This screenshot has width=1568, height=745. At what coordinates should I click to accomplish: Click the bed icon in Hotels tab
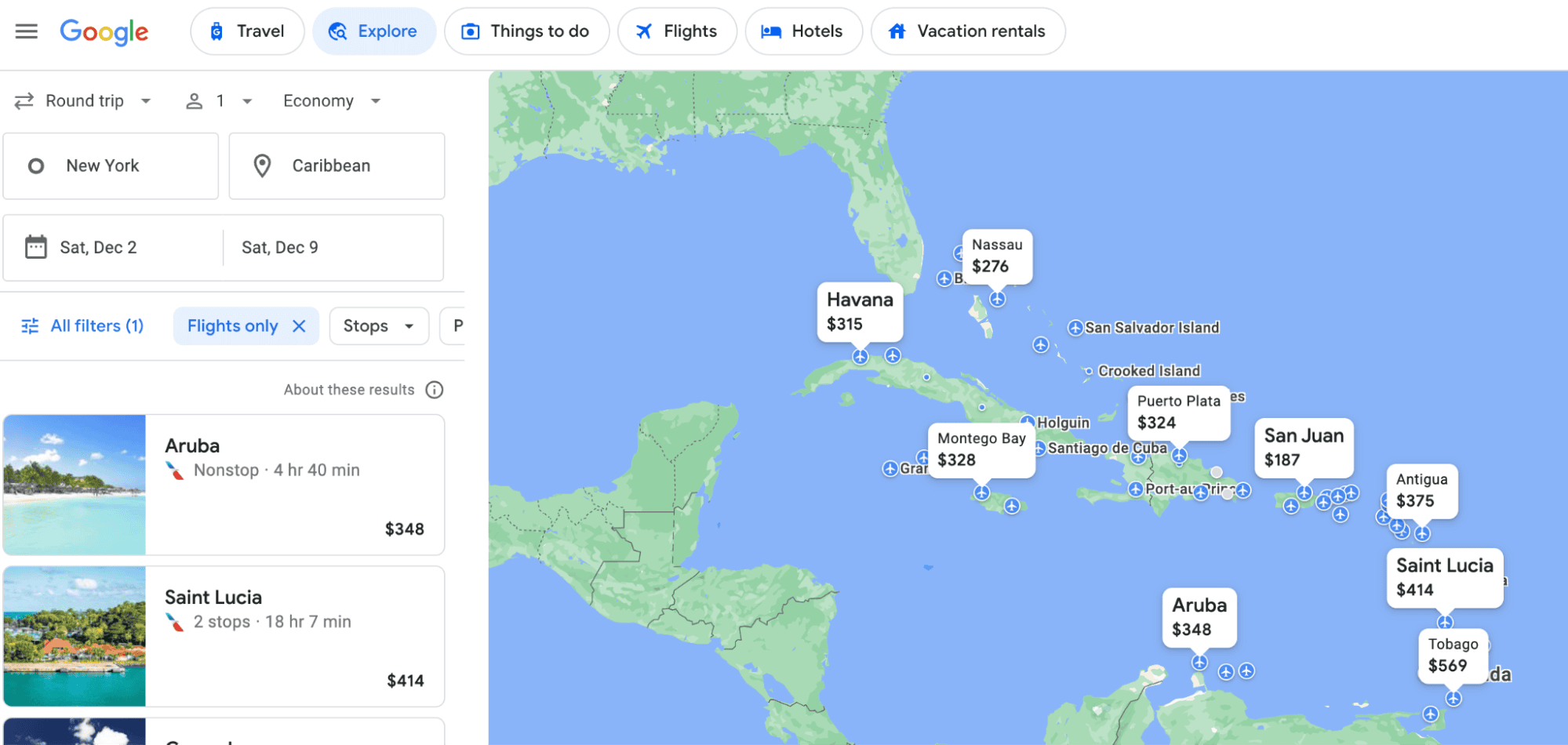point(771,31)
